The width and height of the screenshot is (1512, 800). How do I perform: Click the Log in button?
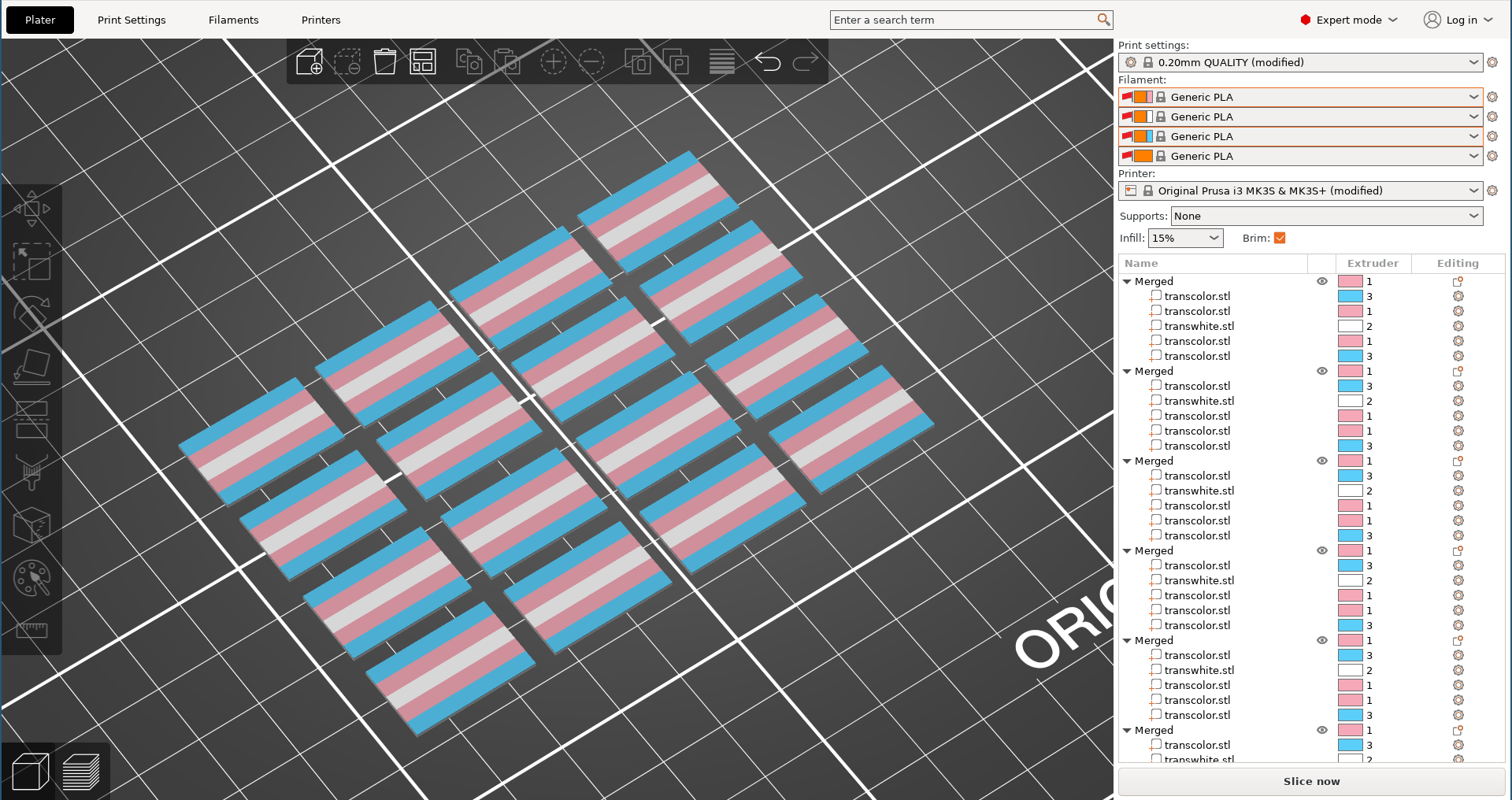coord(1458,20)
